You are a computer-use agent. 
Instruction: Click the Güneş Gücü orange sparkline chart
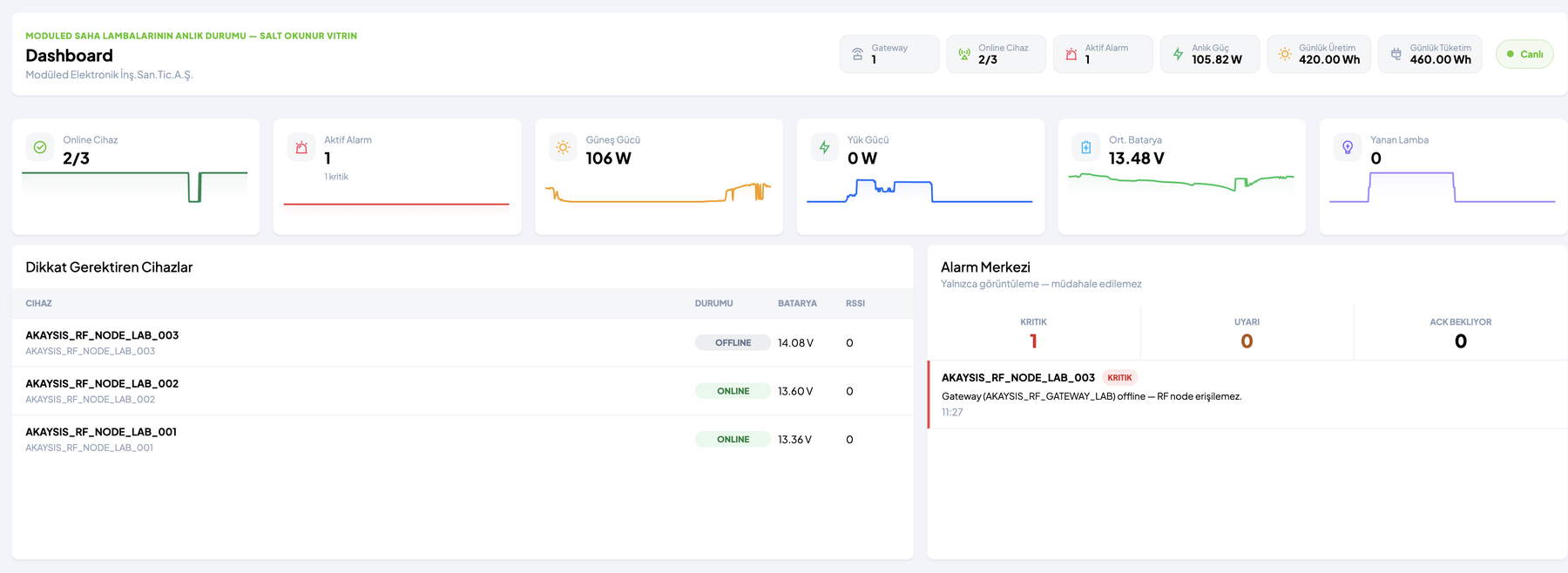(x=659, y=192)
